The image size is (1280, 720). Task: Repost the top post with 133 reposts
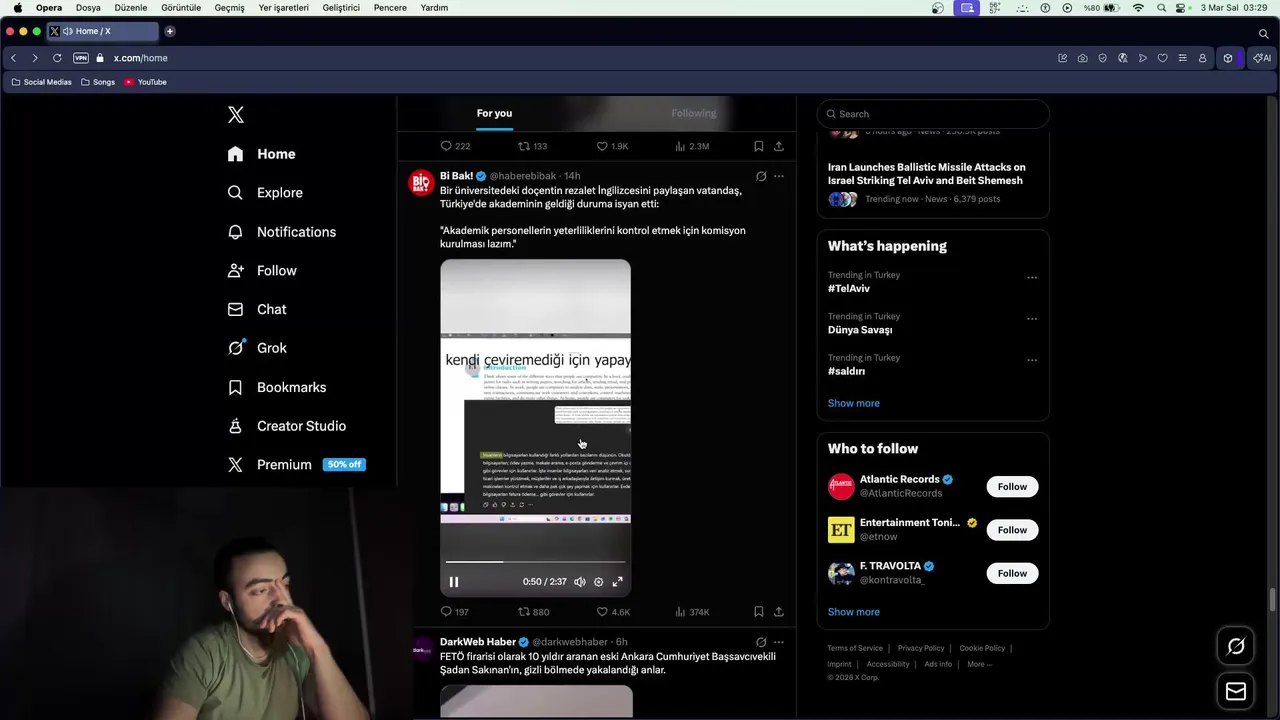[x=532, y=146]
